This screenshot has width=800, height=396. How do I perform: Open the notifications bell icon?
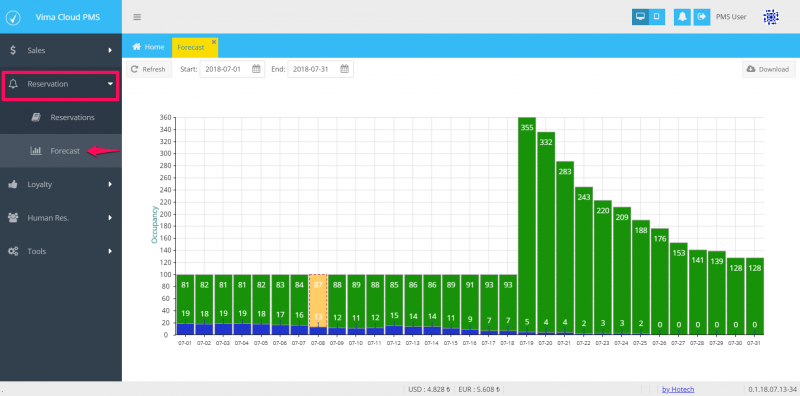coord(682,17)
